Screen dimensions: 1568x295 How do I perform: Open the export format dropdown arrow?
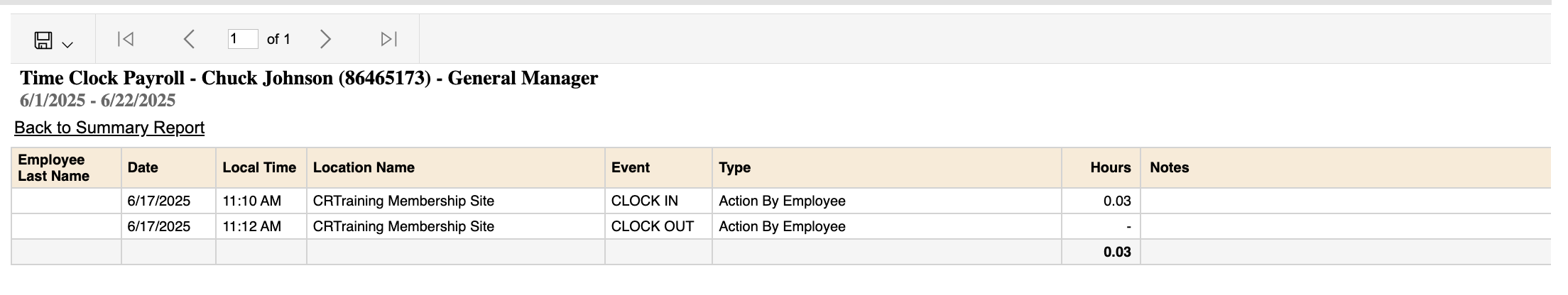click(67, 45)
